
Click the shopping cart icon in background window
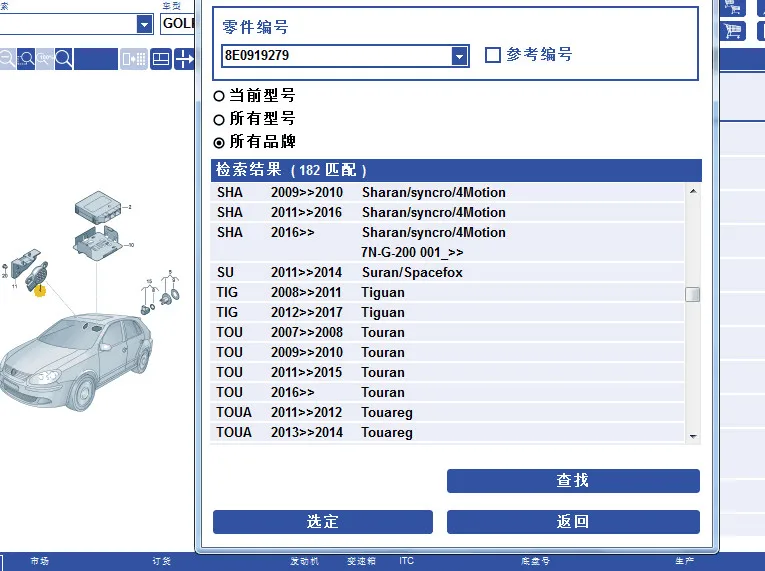(x=733, y=31)
